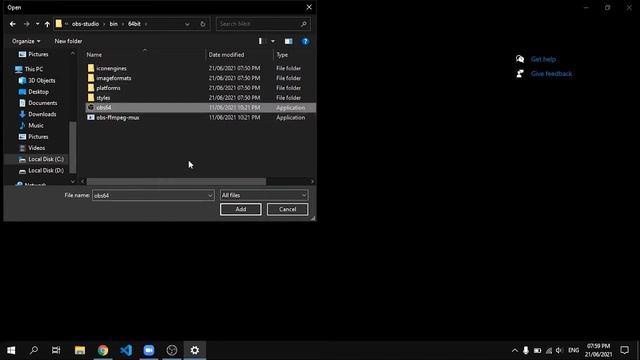Open the recent locations dropdown arrow
The height and width of the screenshot is (360, 640).
(x=37, y=24)
